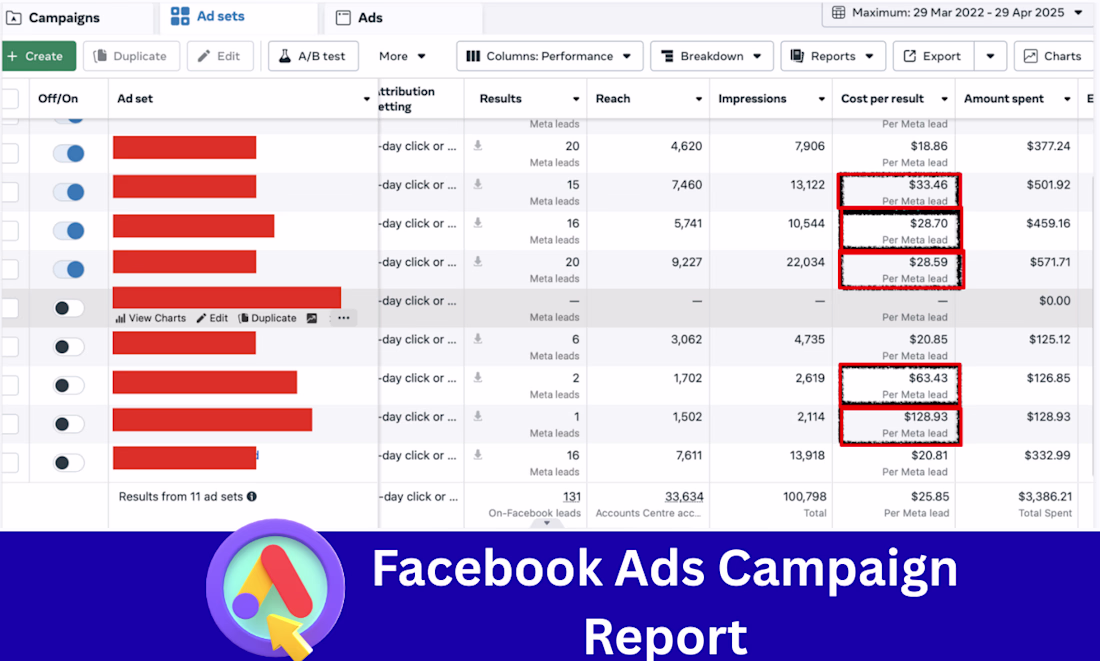Screen dimensions: 1100x661
Task: Open the Results column menu arrow
Action: [x=576, y=99]
